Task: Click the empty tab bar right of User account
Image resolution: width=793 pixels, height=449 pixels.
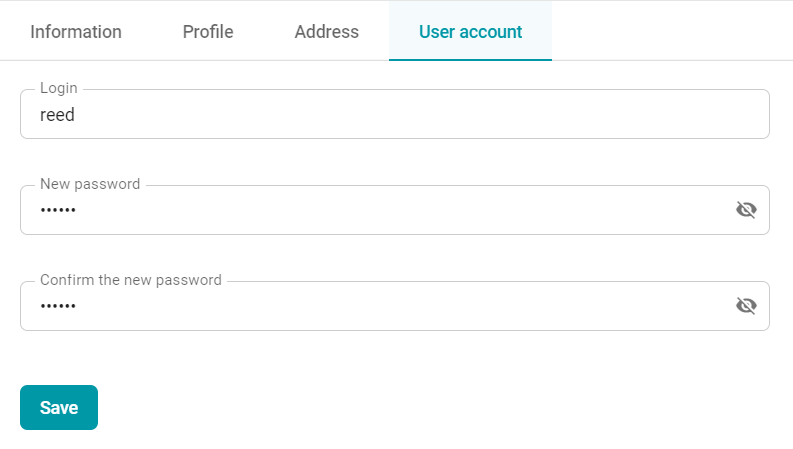Action: coord(672,31)
